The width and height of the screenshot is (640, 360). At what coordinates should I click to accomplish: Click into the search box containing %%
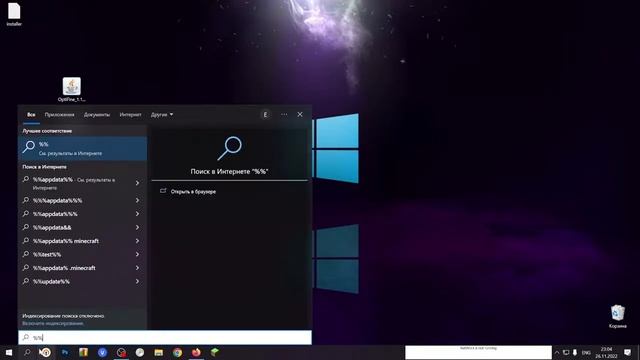pyautogui.click(x=165, y=338)
